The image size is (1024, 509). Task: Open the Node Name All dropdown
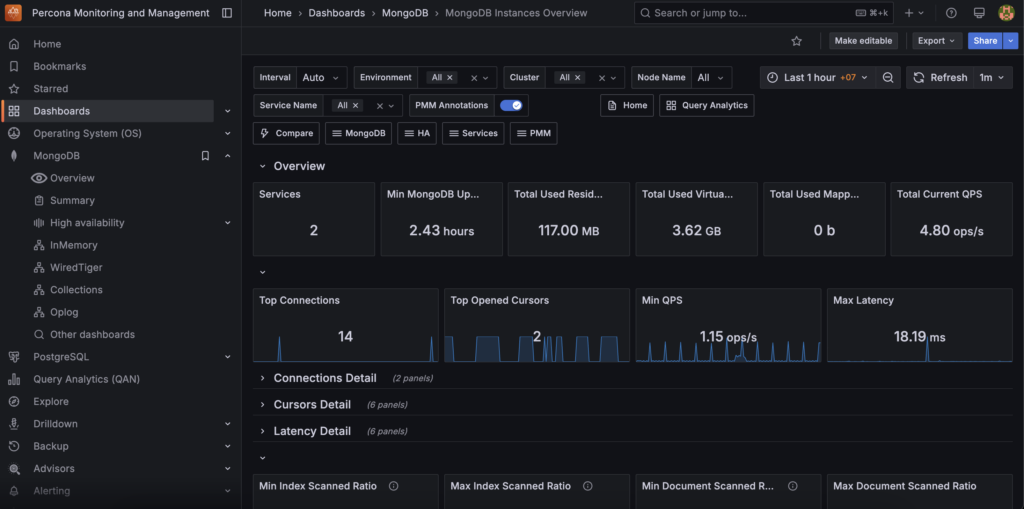coord(711,77)
